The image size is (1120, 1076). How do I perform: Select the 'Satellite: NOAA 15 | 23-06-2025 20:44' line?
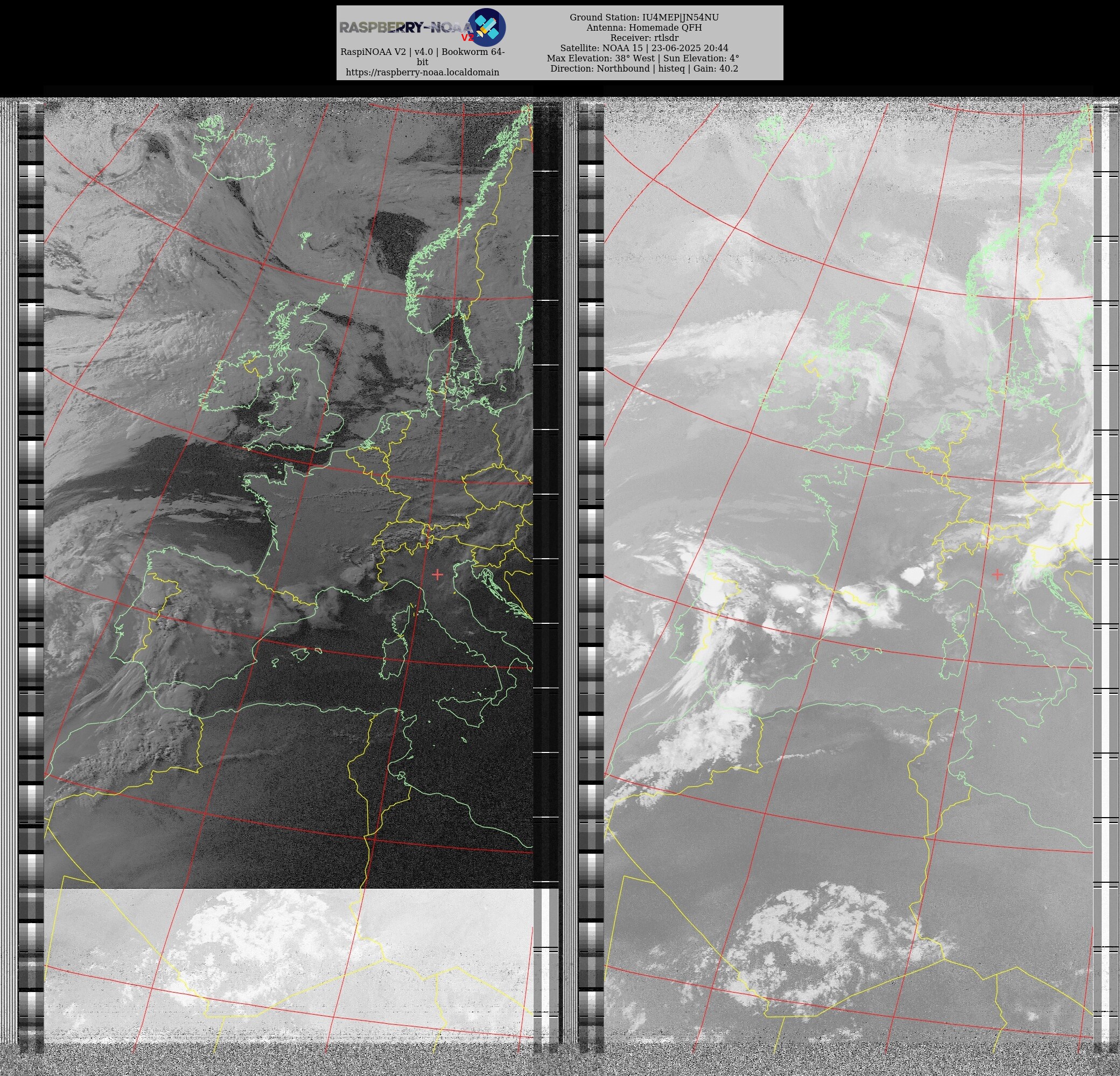(644, 48)
